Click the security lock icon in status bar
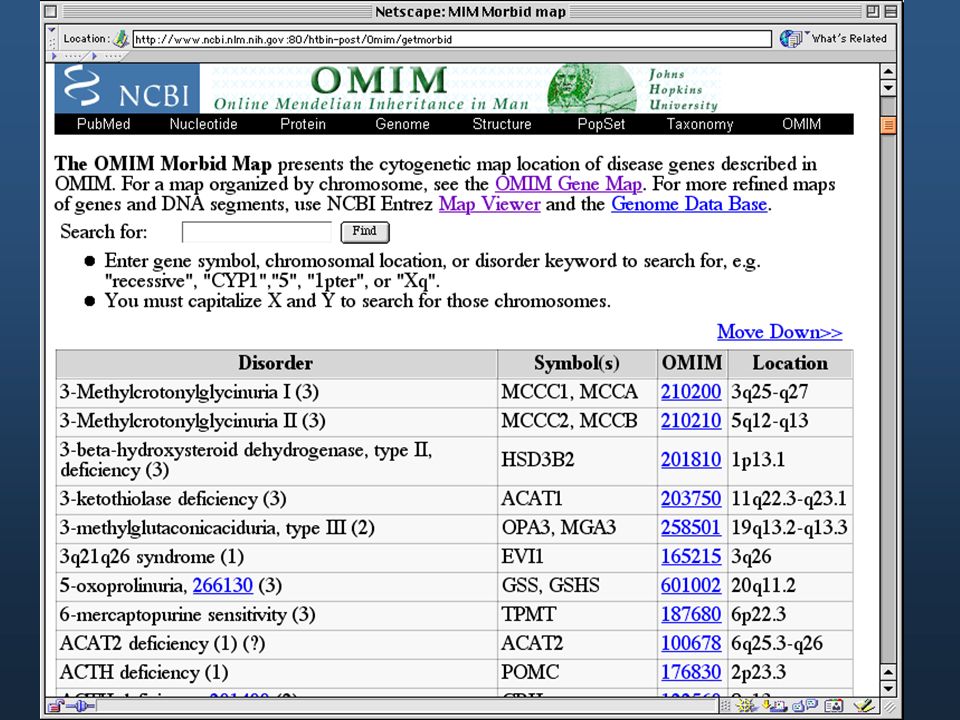The width and height of the screenshot is (960, 720). (56, 706)
